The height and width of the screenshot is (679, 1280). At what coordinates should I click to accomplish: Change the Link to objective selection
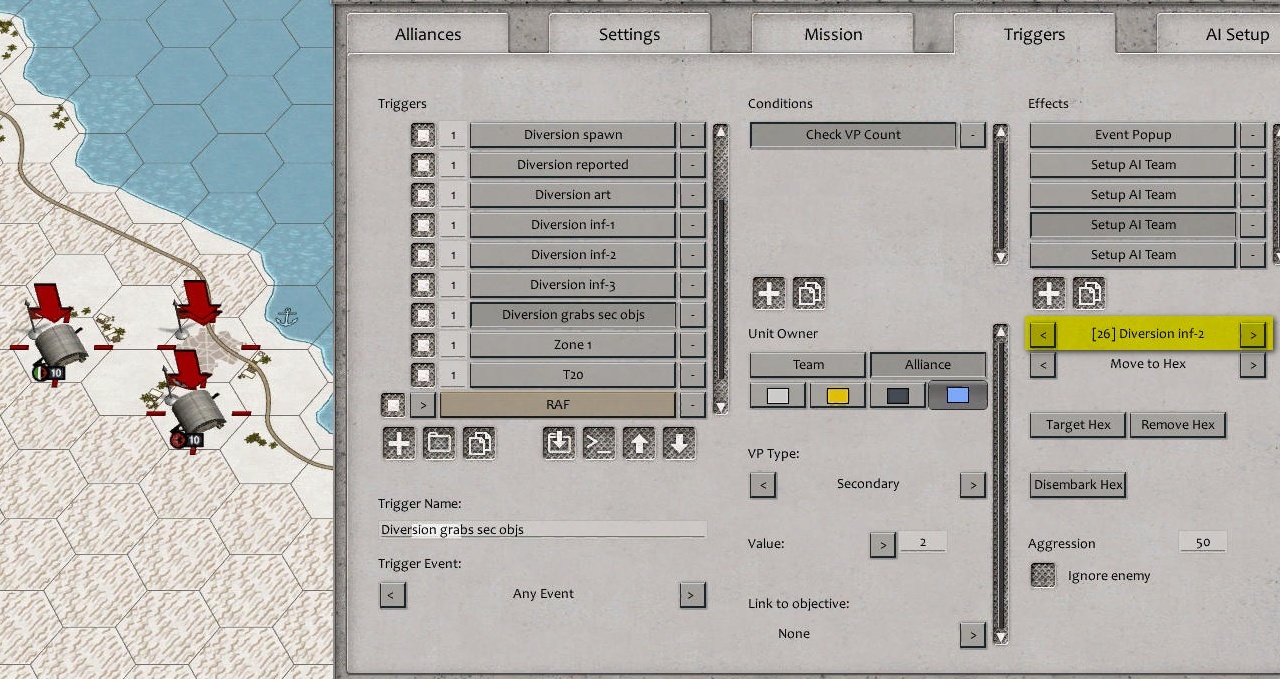[972, 634]
